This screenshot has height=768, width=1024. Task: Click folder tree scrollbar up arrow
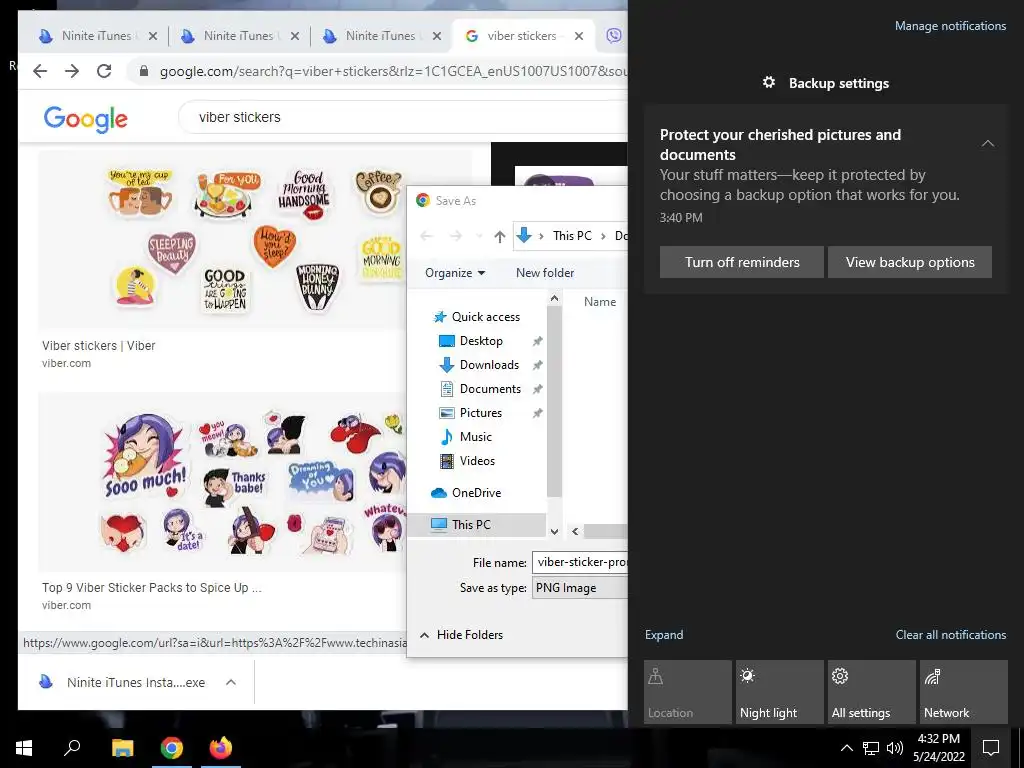point(554,298)
